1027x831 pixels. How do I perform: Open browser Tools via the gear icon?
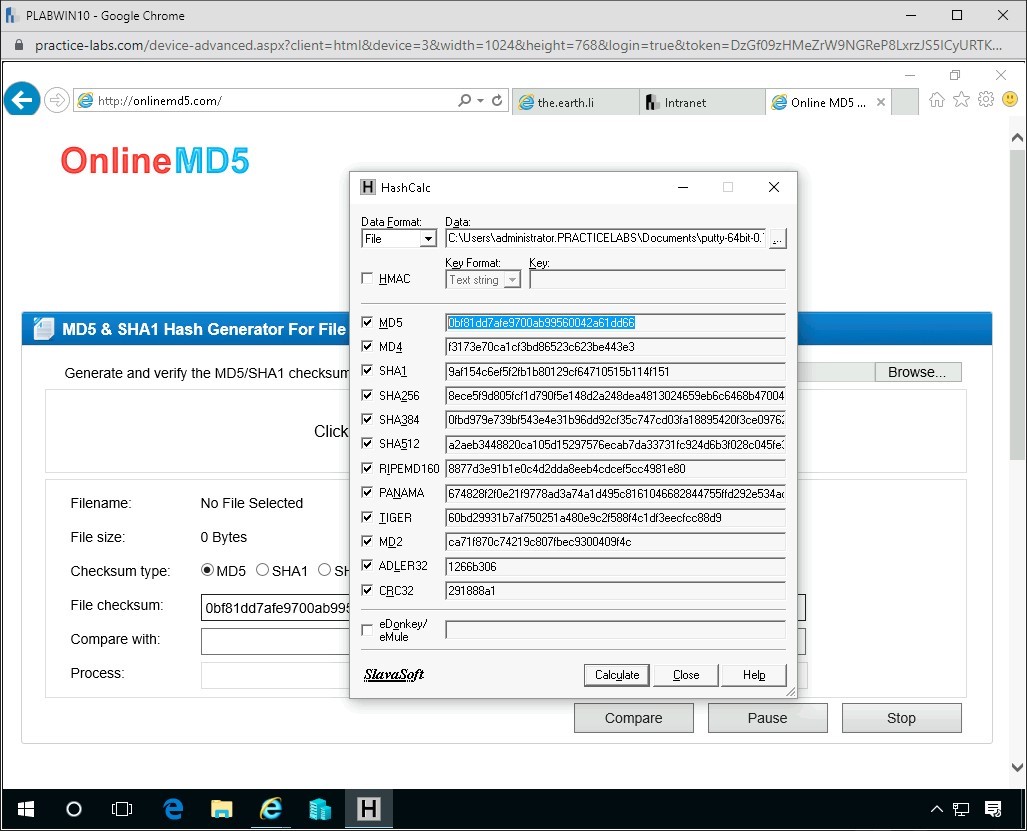click(x=985, y=99)
